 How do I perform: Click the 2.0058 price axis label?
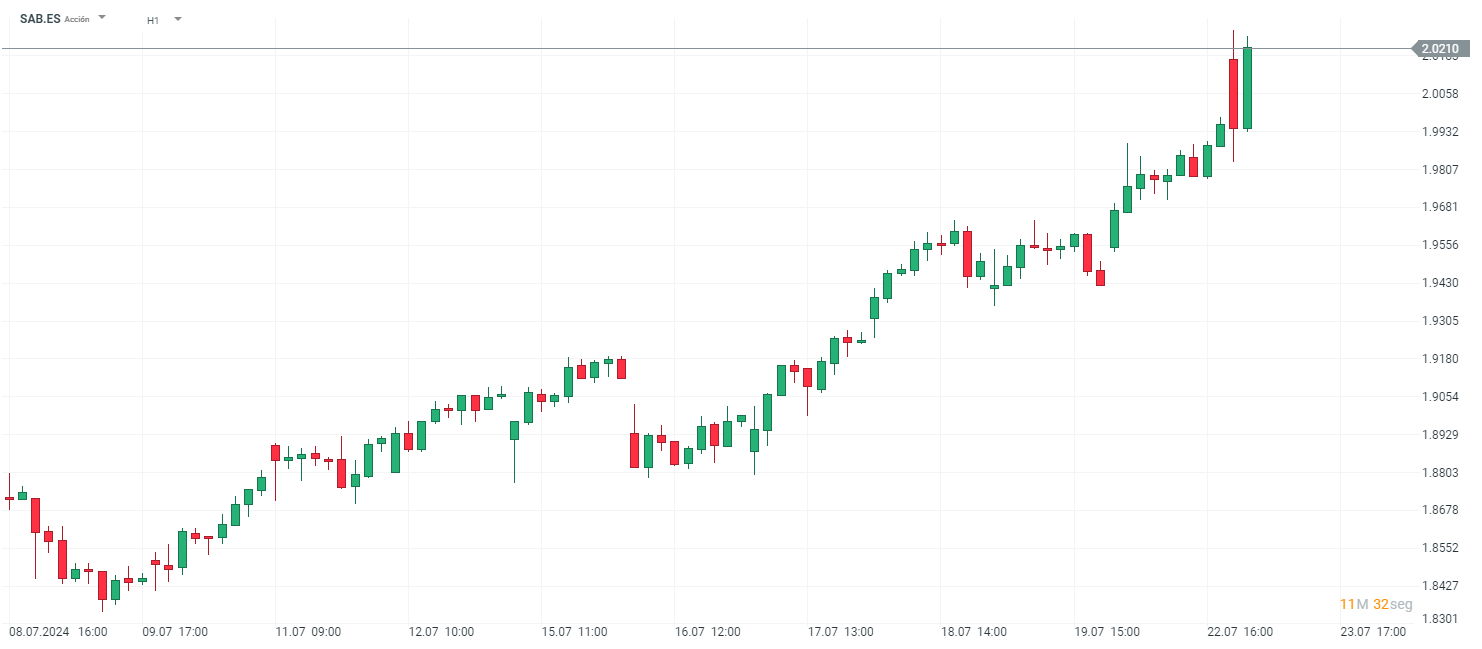click(x=1439, y=94)
